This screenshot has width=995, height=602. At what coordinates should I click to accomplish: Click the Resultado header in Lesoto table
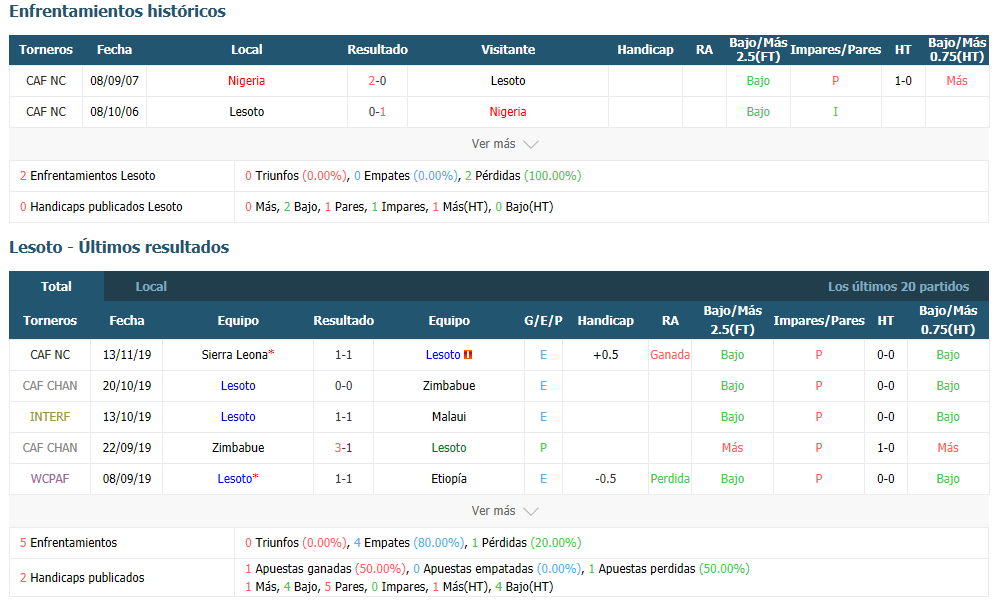pos(343,320)
